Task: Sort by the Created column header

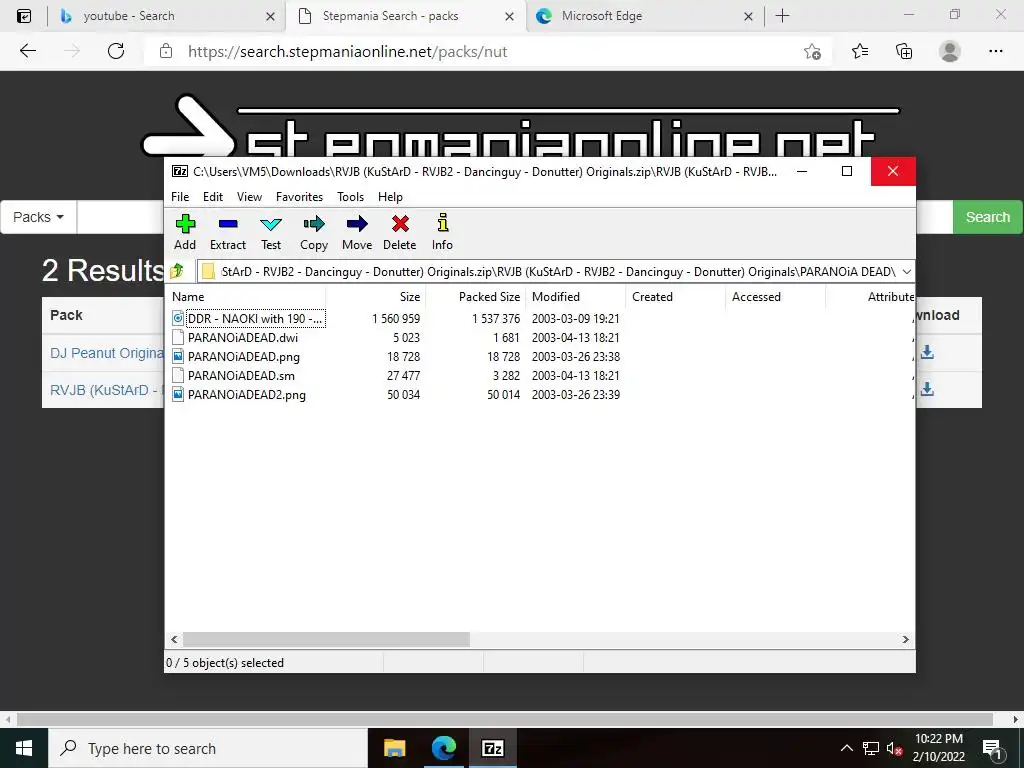Action: tap(676, 296)
